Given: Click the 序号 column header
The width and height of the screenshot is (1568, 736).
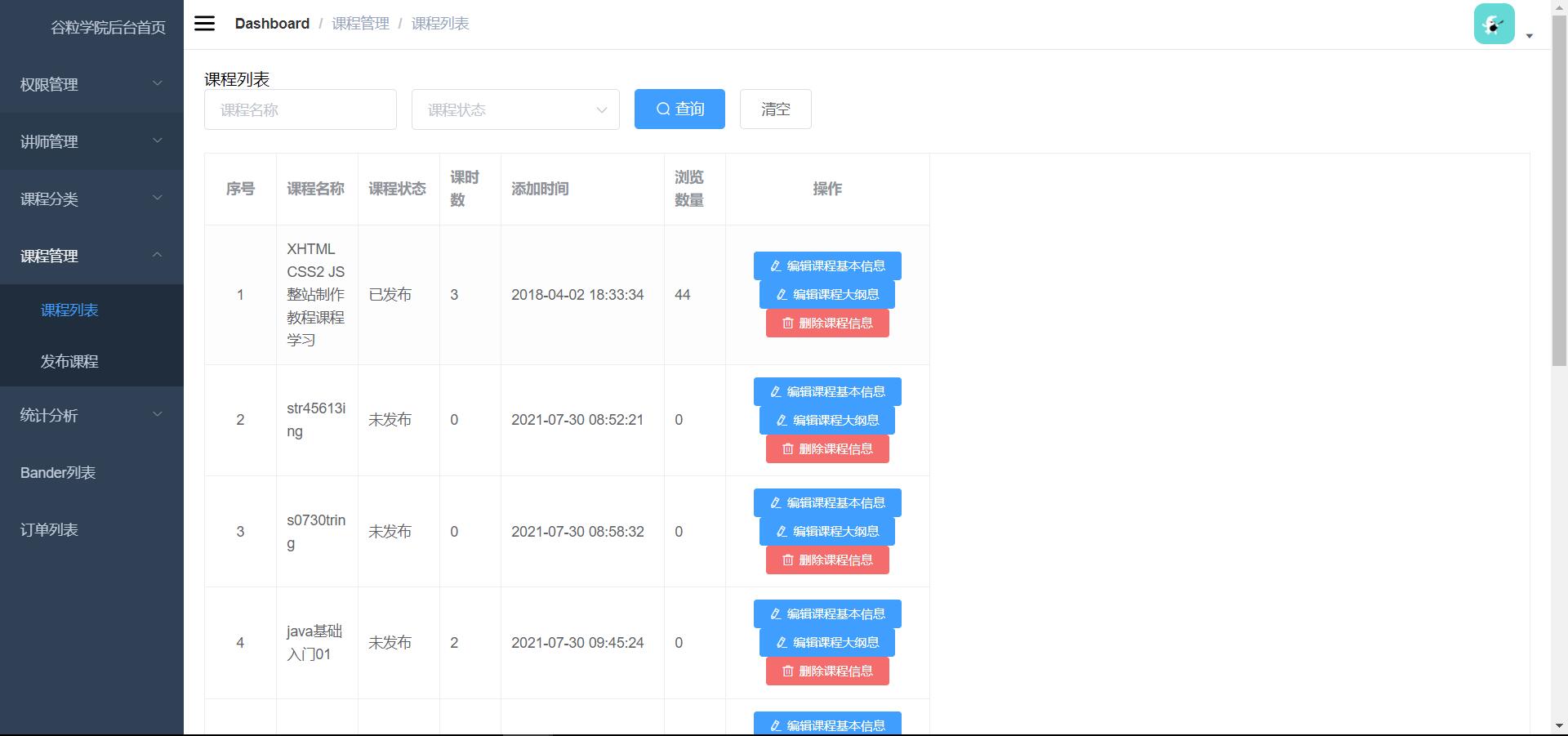Looking at the screenshot, I should point(240,189).
